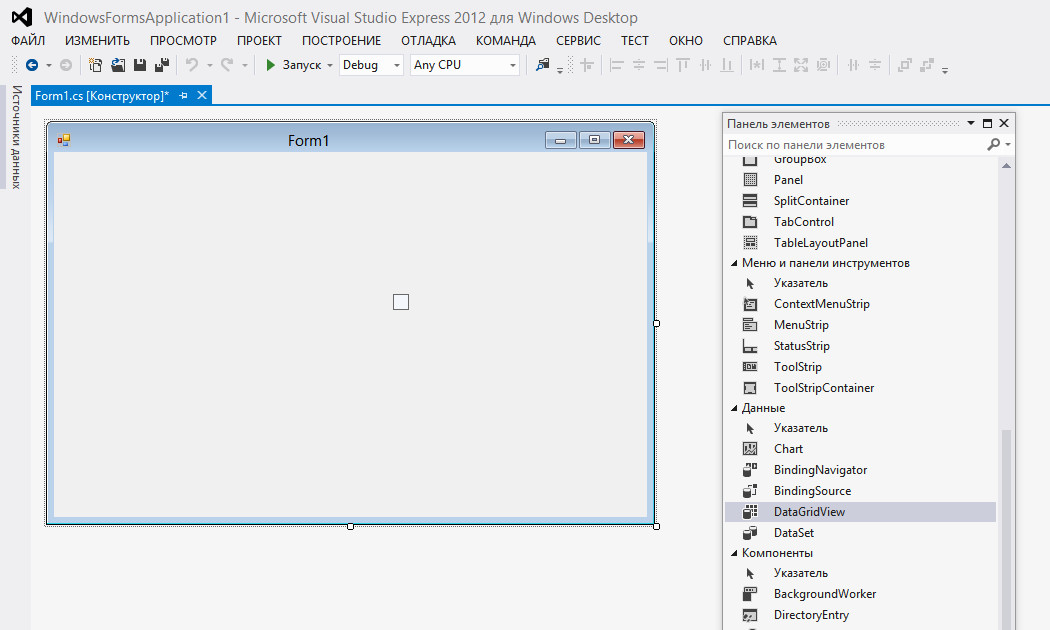Select TabControl in the toolbox

(x=860, y=222)
